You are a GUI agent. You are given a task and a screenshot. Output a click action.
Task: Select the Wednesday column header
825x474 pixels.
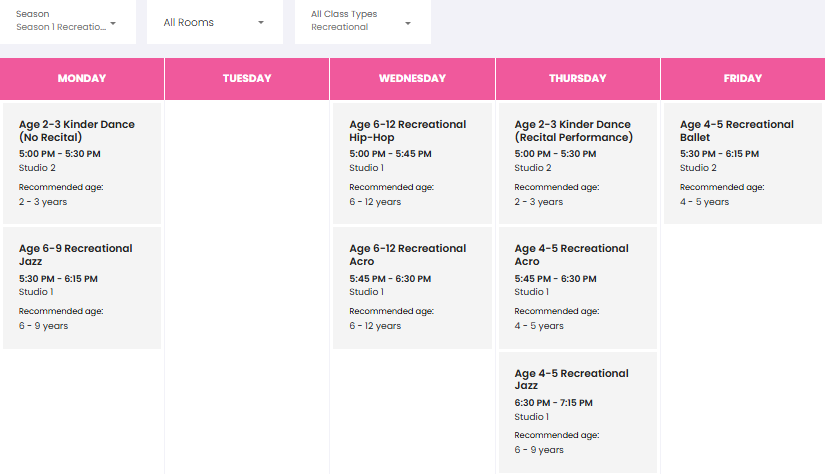pos(412,78)
